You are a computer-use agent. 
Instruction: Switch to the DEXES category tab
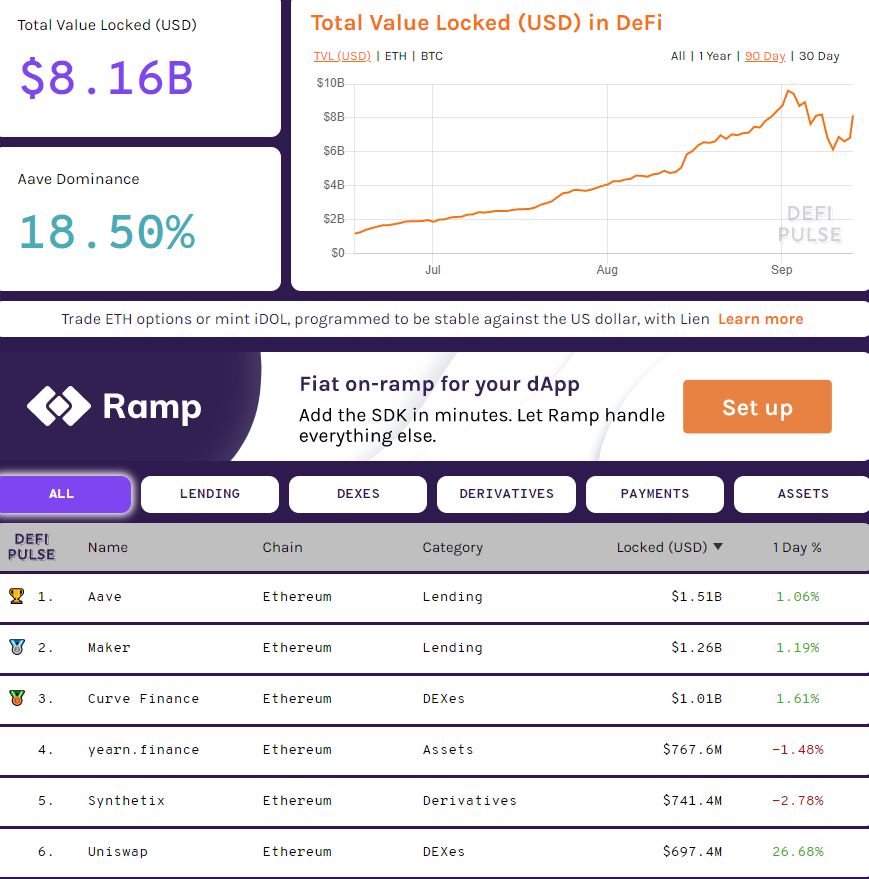pyautogui.click(x=357, y=493)
